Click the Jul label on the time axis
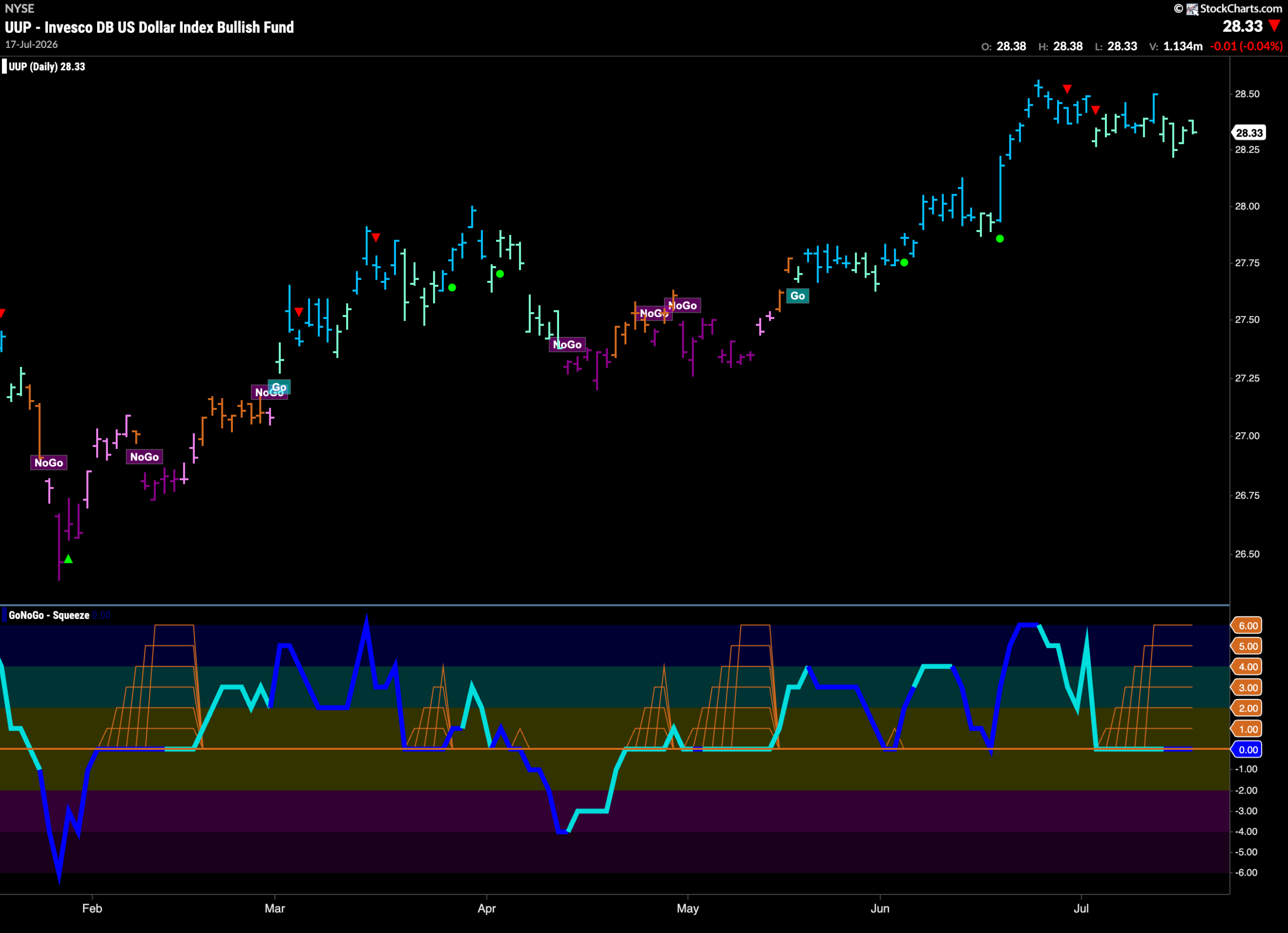Screen dimensions: 1288x933 point(1081,908)
